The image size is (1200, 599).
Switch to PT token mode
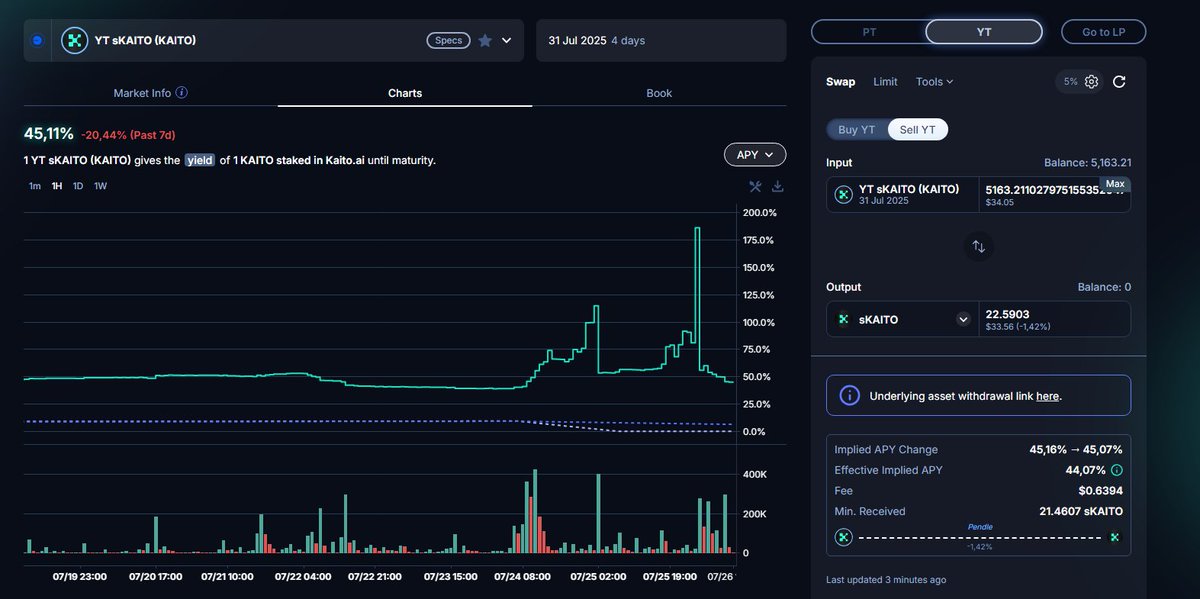tap(869, 32)
